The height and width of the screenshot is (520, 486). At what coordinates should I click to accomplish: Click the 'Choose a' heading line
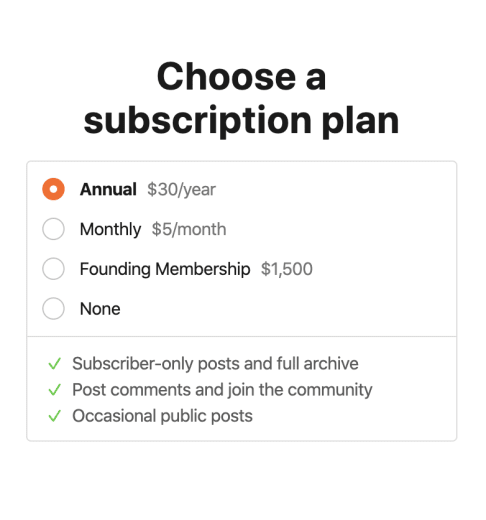click(241, 77)
